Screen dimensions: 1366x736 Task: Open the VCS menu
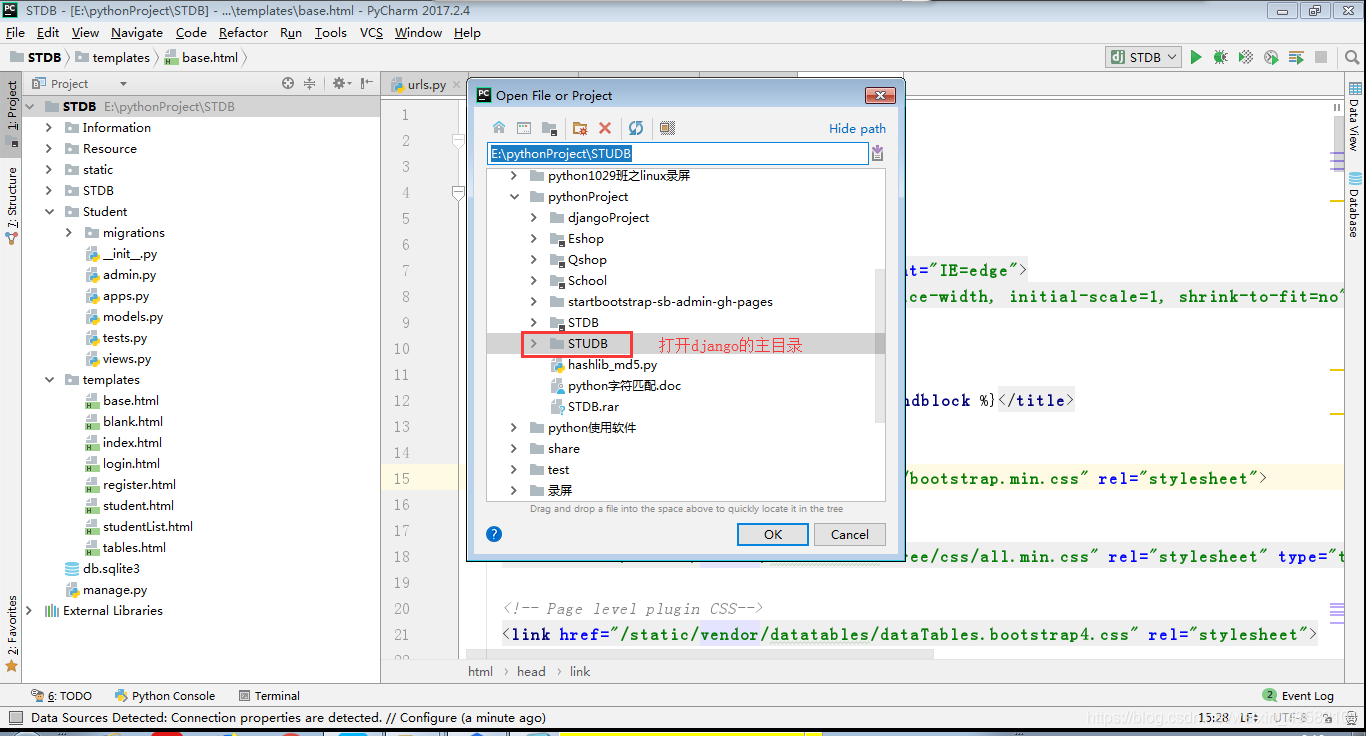point(371,33)
